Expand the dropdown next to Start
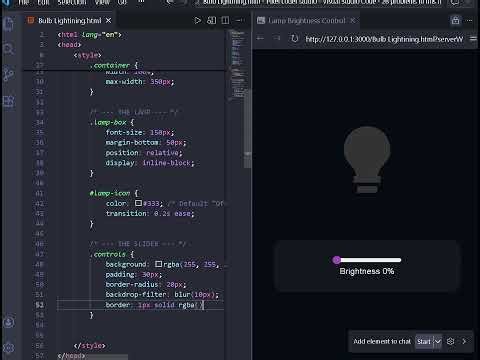 438,342
